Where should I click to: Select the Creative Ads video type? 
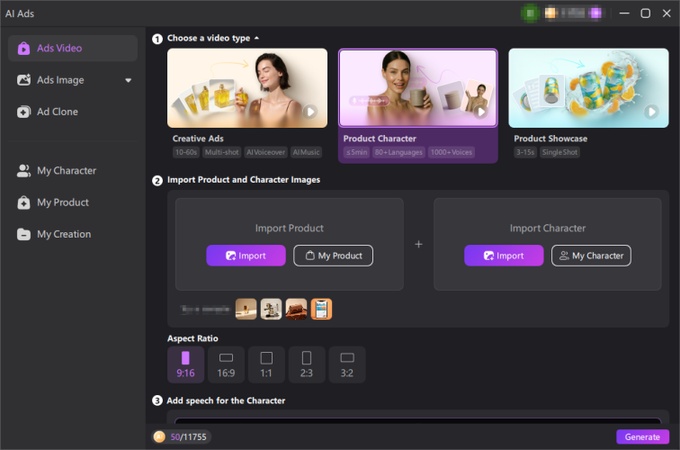[x=247, y=104]
